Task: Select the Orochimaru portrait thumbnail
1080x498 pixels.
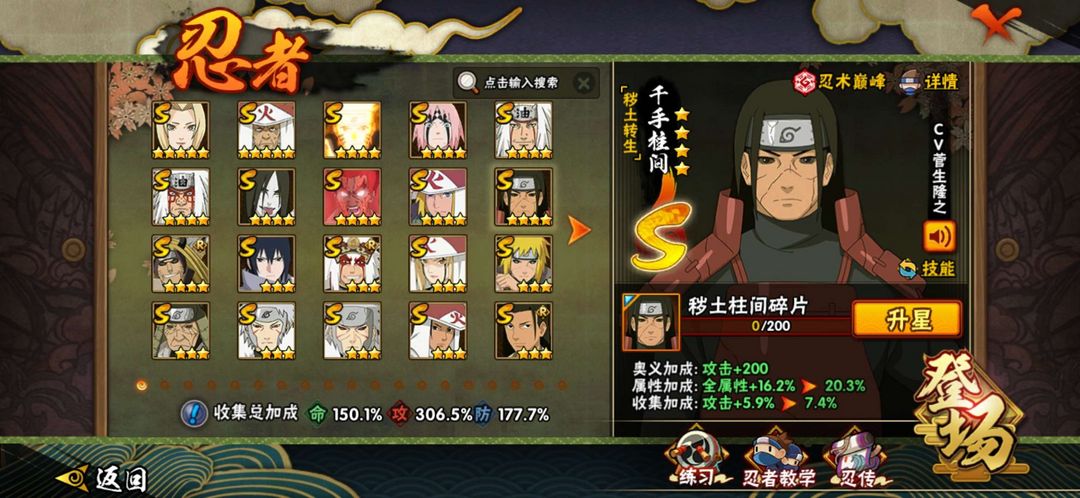Action: pyautogui.click(x=267, y=197)
